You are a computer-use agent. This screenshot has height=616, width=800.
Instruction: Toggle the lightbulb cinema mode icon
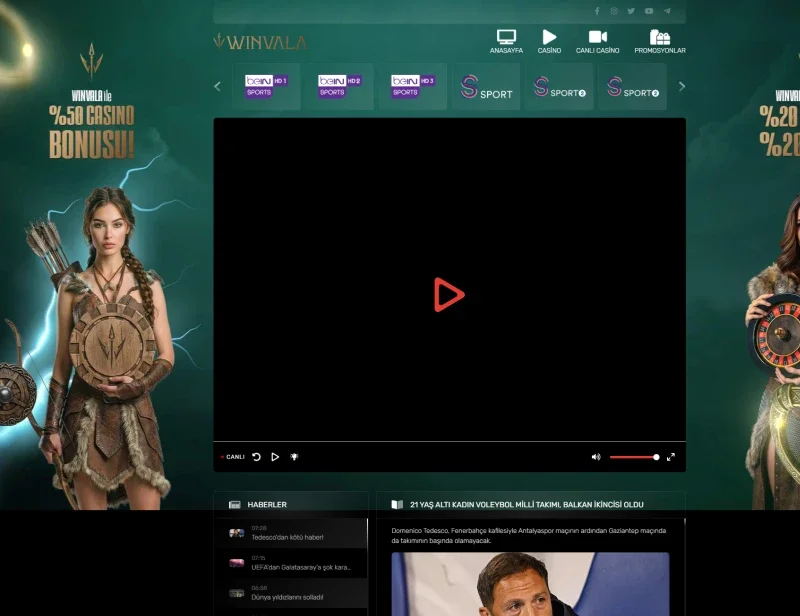coord(294,457)
